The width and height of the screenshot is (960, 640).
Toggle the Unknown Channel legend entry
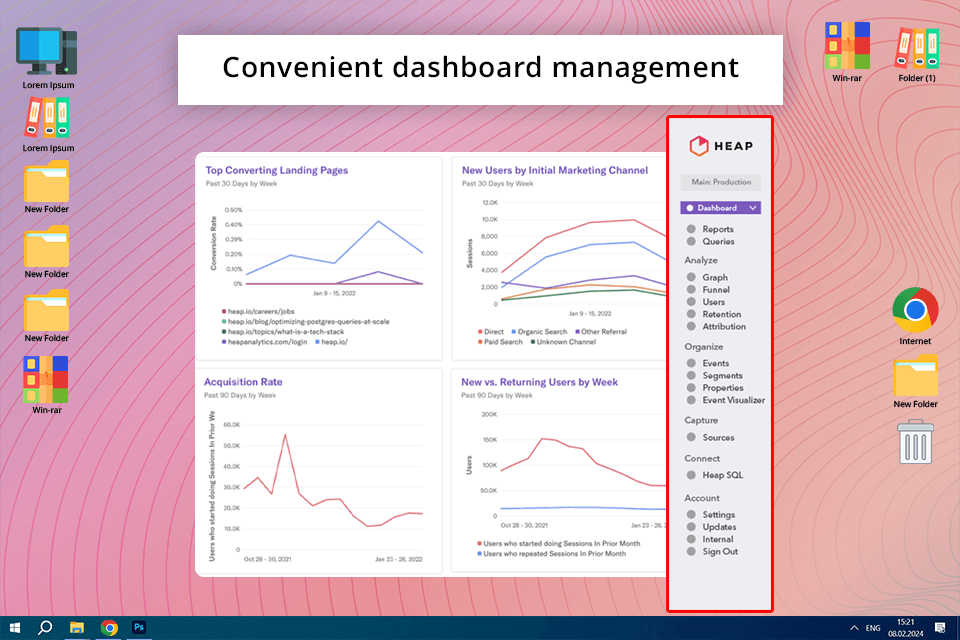[x=563, y=342]
